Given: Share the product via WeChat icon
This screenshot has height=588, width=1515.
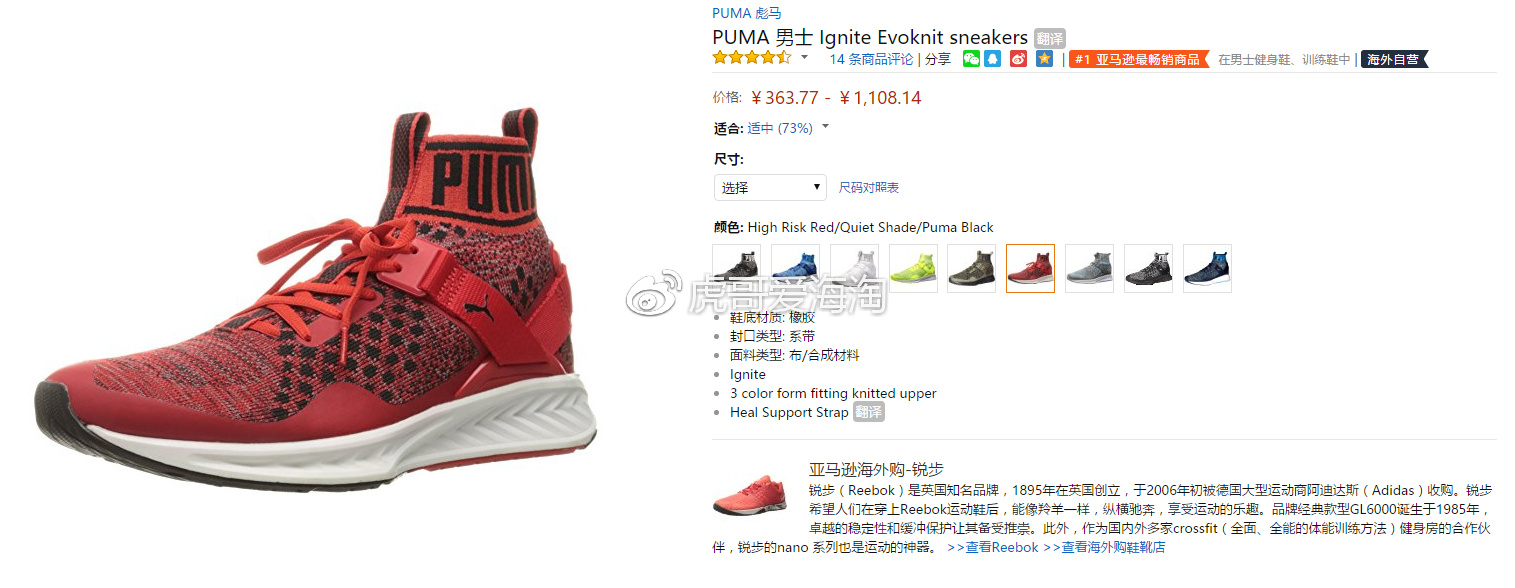Looking at the screenshot, I should pos(971,59).
